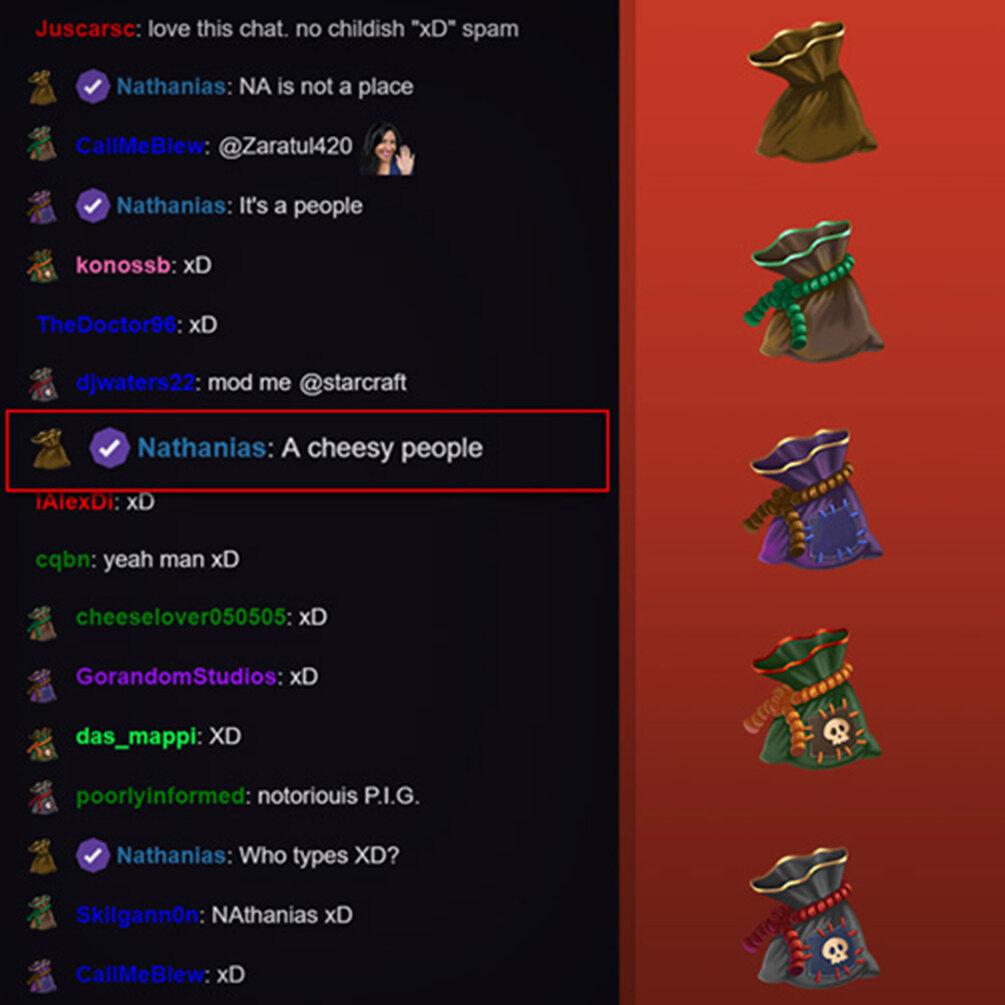1005x1005 pixels.
Task: Open GorandomStudios user profile
Action: (x=176, y=676)
